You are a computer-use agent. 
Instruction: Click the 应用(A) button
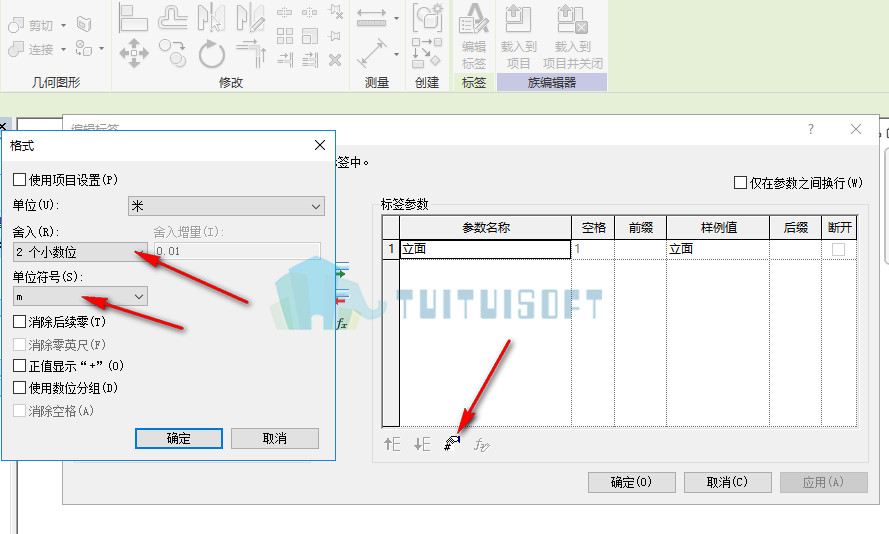(x=823, y=482)
